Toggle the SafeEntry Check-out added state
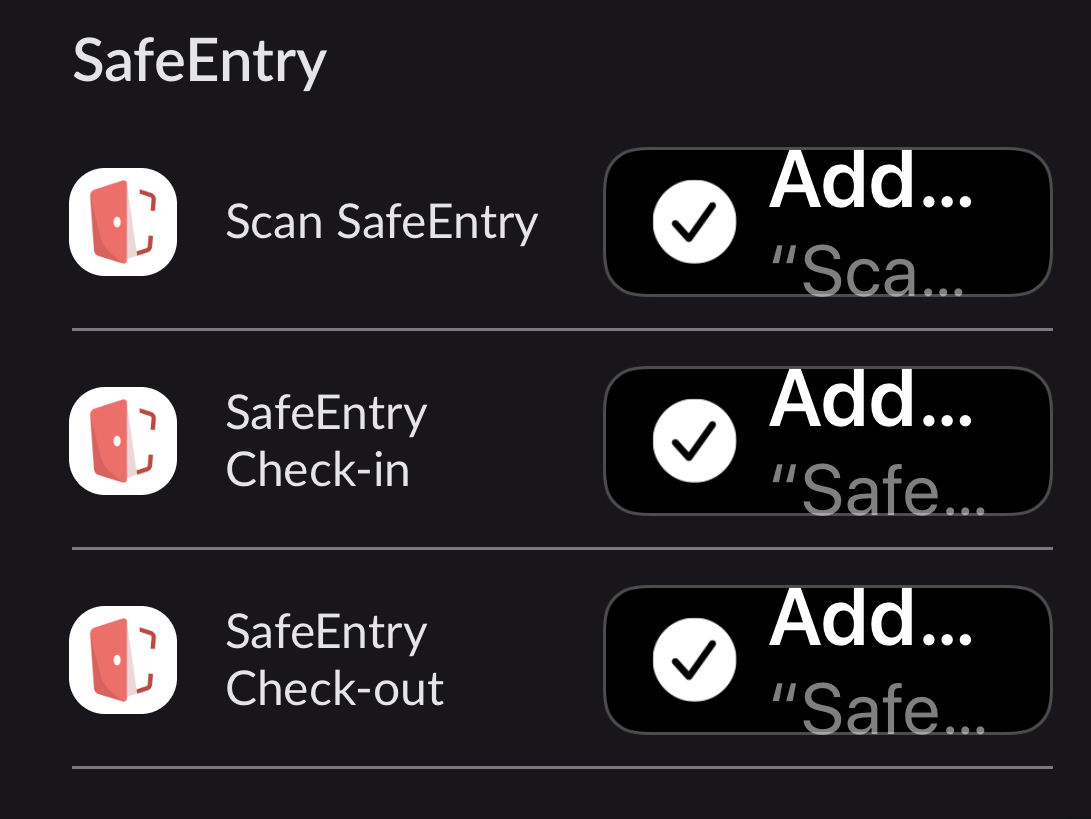Screen dimensions: 1091x819 pos(828,660)
